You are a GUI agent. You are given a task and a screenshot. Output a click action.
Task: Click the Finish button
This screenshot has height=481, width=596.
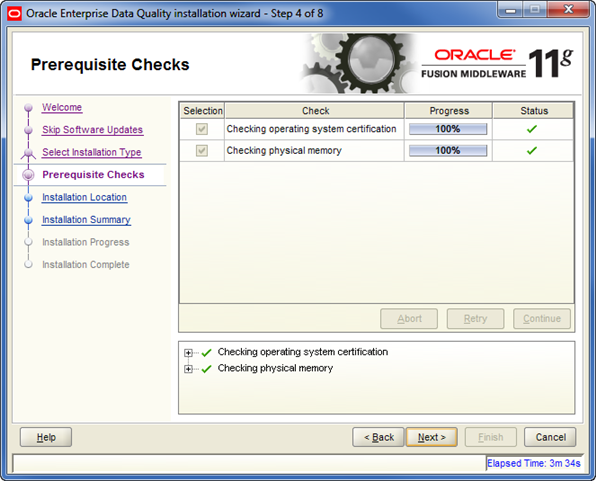pos(491,437)
